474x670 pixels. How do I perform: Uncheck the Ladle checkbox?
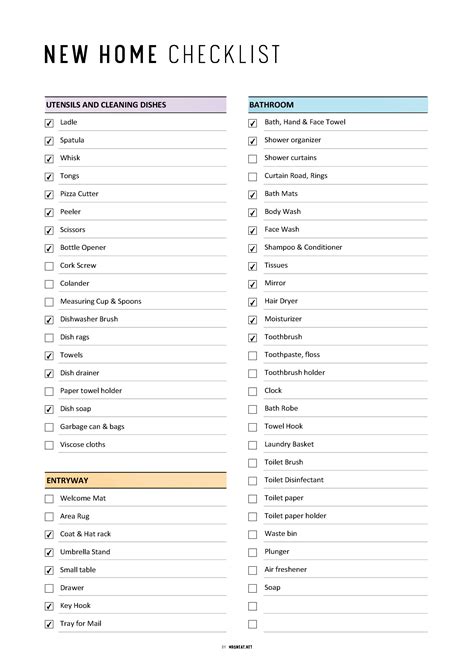click(49, 123)
